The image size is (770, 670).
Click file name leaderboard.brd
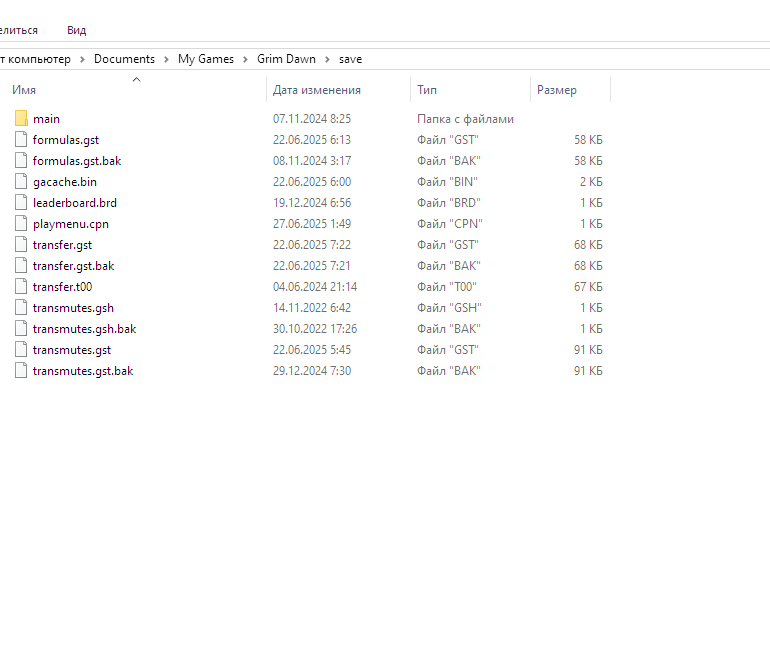75,203
